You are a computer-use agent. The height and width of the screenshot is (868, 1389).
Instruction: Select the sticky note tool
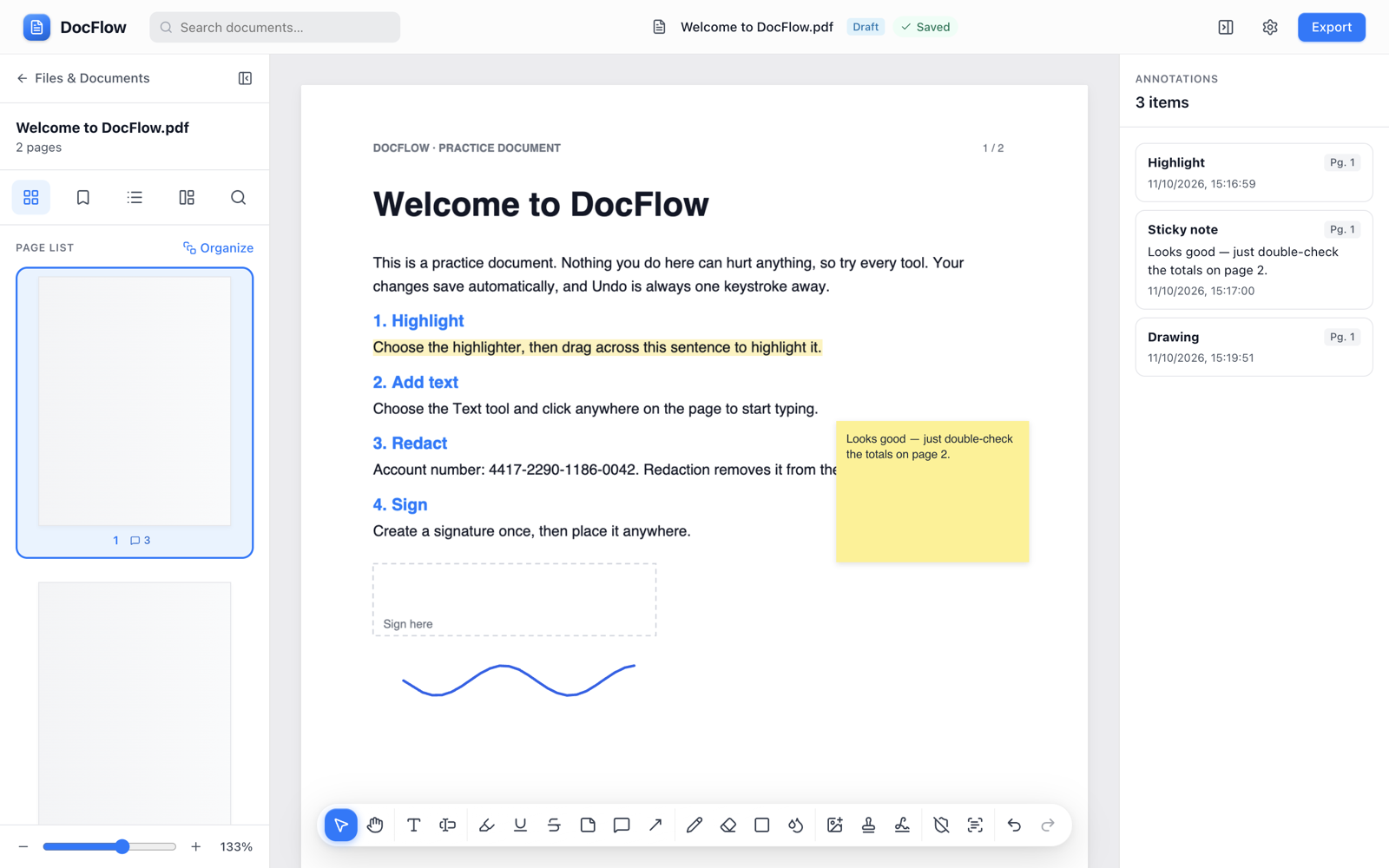point(588,825)
